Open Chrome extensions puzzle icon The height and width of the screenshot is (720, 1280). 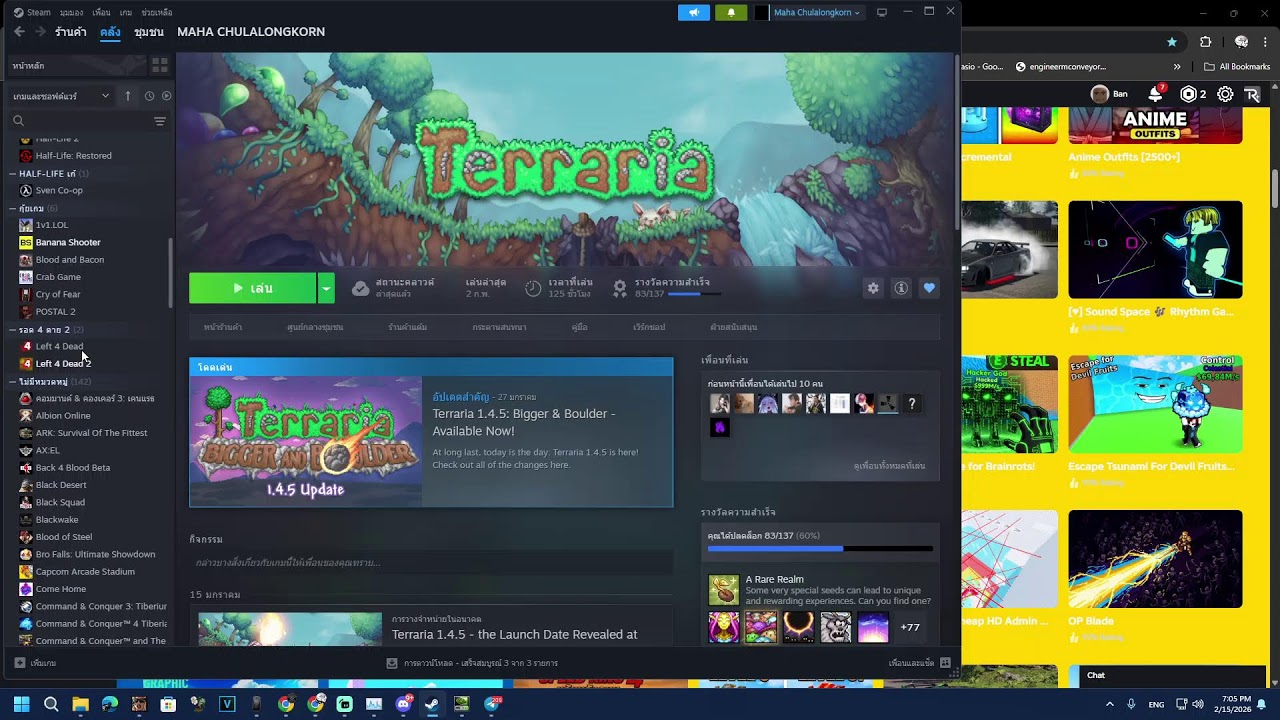click(x=1206, y=42)
